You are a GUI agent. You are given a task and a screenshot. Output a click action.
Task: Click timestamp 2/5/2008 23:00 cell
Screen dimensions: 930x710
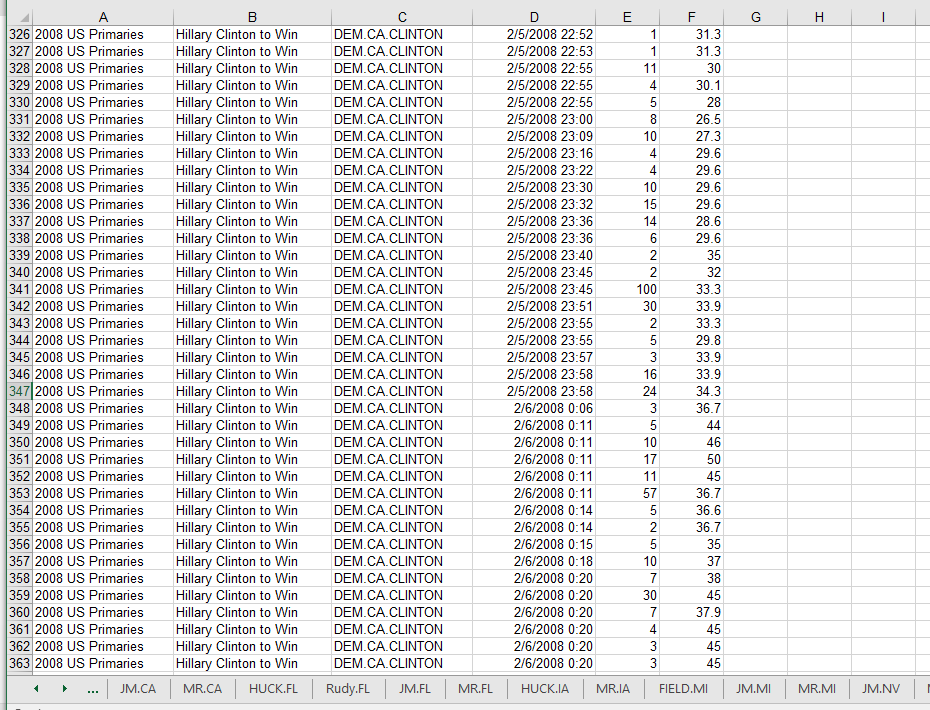tap(534, 119)
